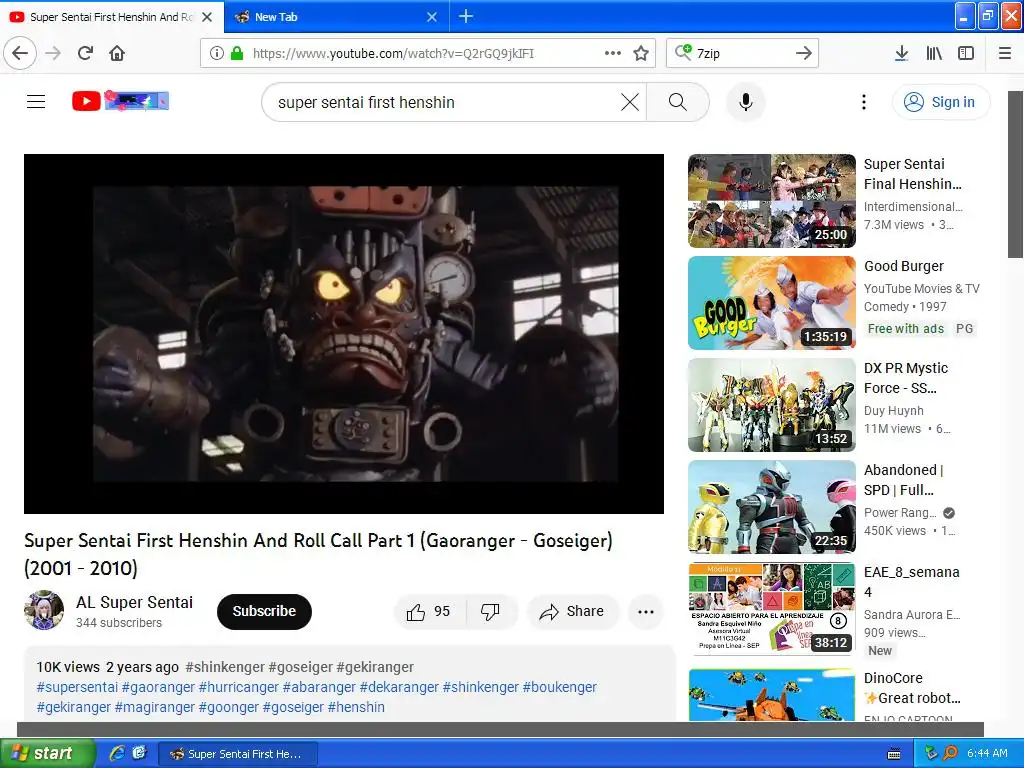Clear the YouTube search text
Screen dimensions: 1024x768
coord(630,102)
